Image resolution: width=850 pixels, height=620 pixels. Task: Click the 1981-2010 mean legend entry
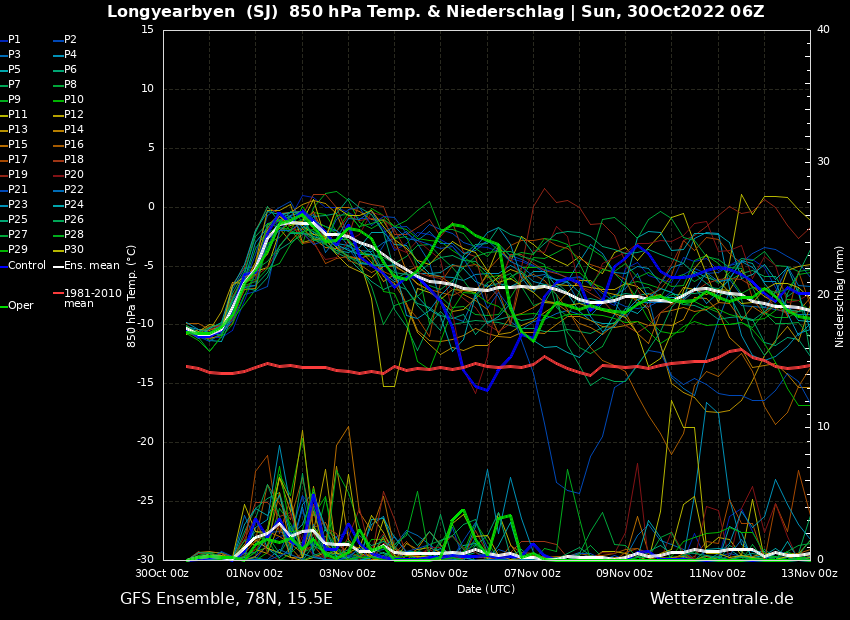coord(92,299)
